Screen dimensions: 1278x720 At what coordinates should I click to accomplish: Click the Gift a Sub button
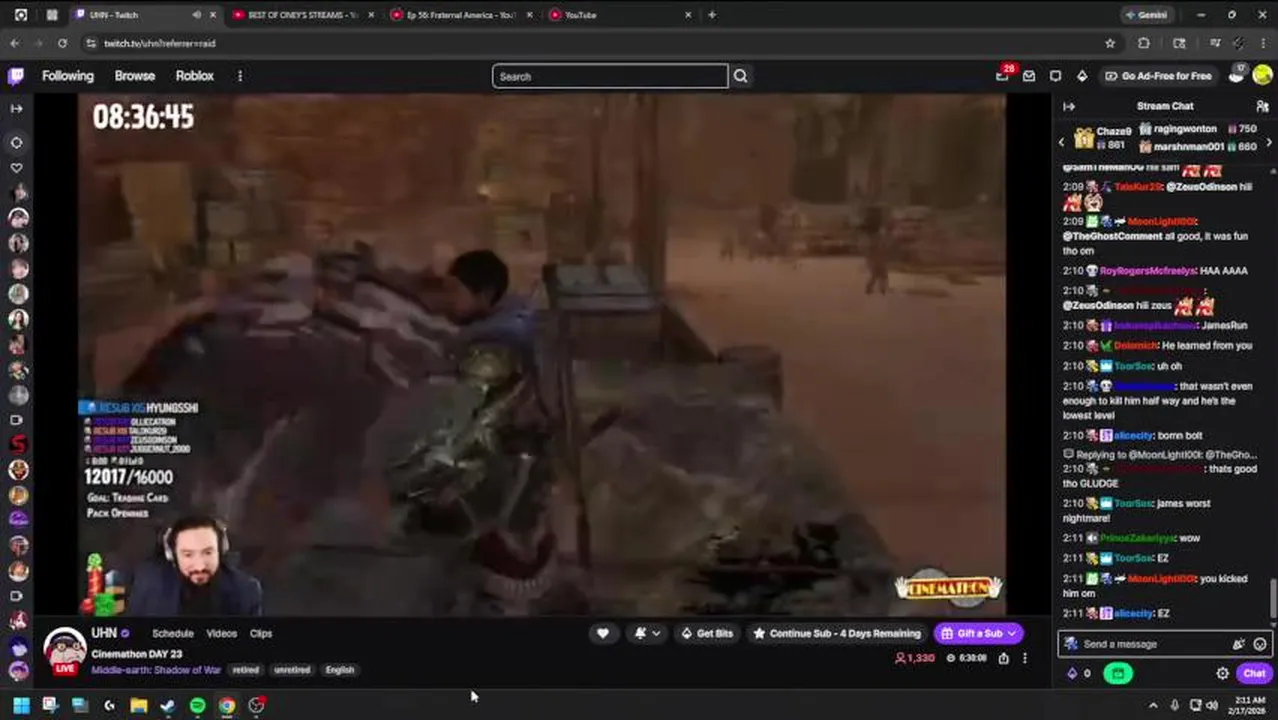(x=979, y=633)
